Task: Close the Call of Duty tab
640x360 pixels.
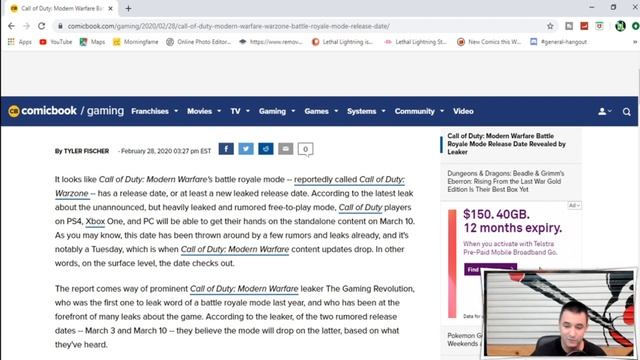Action: pos(110,8)
